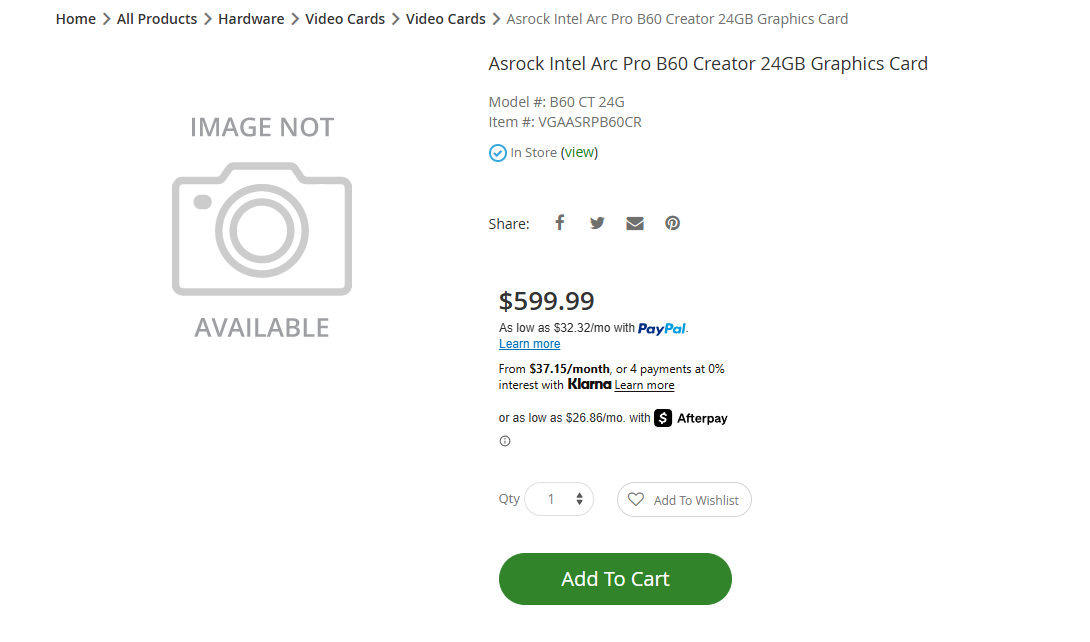Open the payment info tooltip icon

[x=504, y=440]
